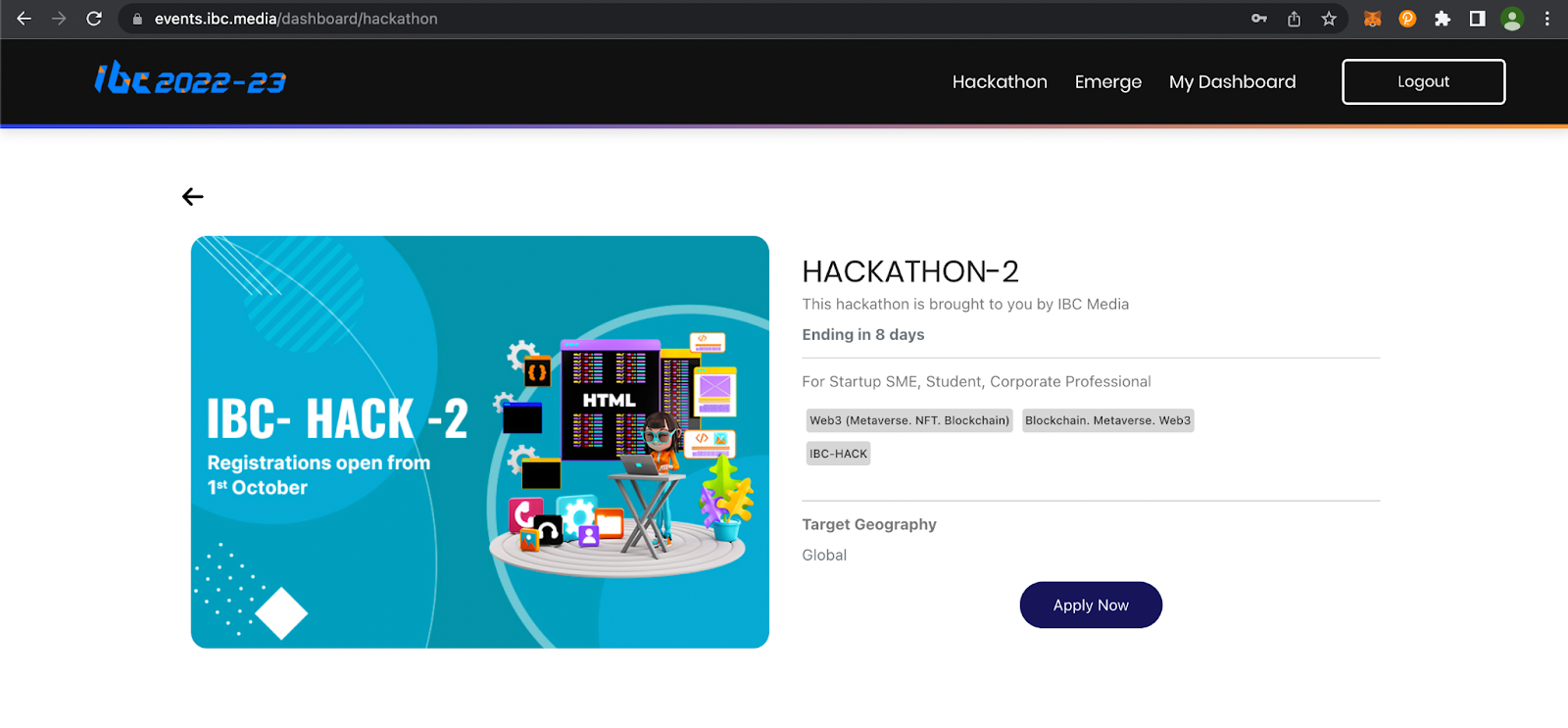Viewport: 1568px width, 728px height.
Task: Go back with browser back arrow
Action: 24,19
